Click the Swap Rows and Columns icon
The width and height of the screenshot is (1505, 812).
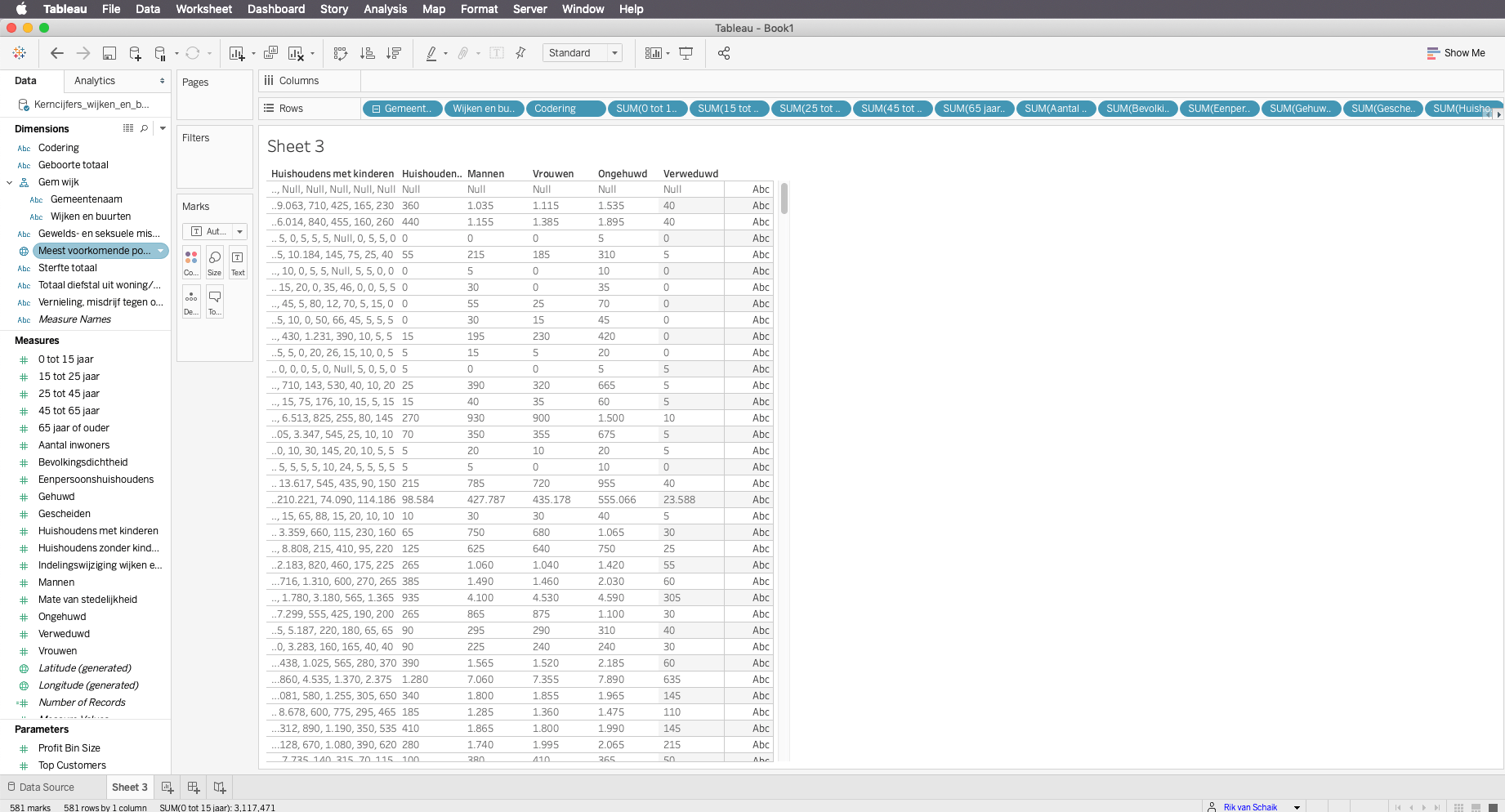pyautogui.click(x=341, y=53)
